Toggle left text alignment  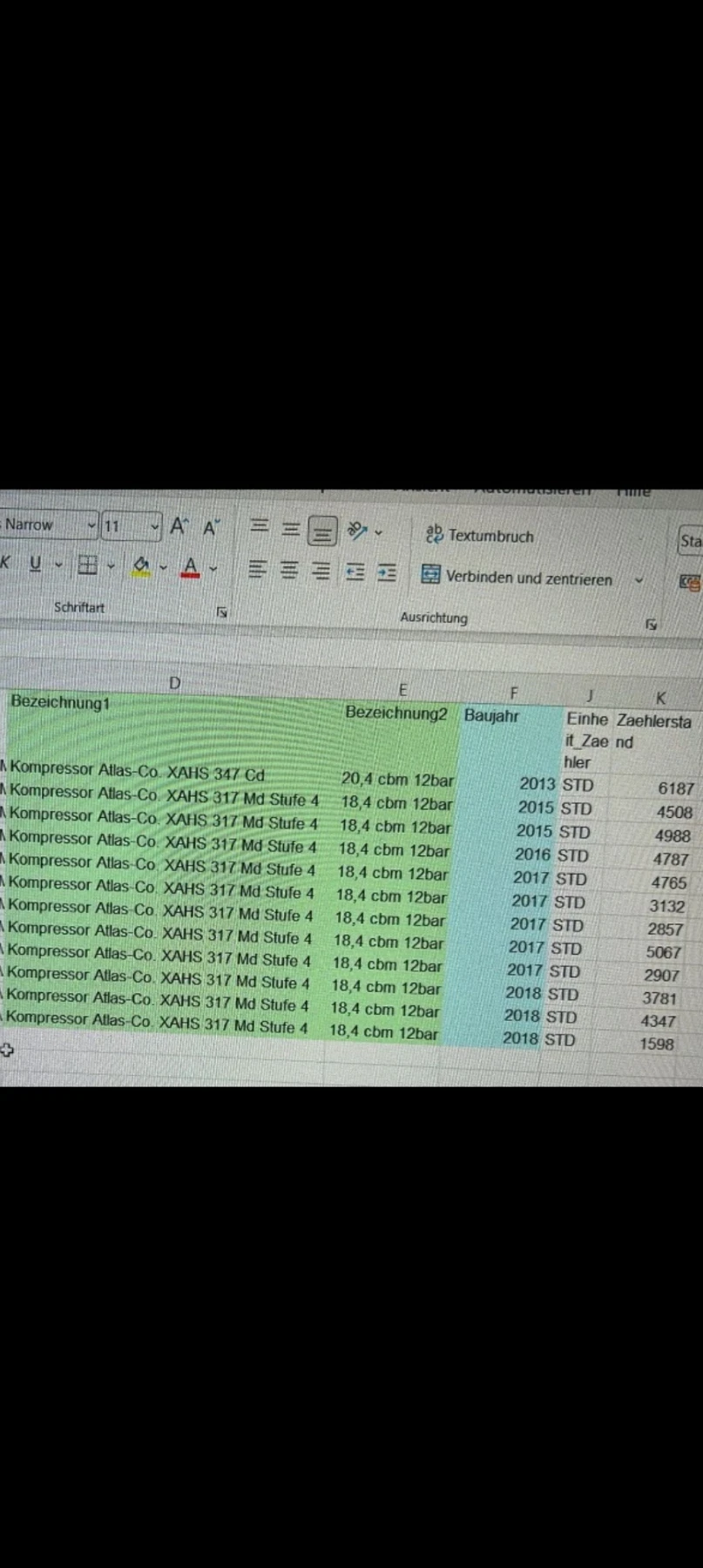pos(257,570)
